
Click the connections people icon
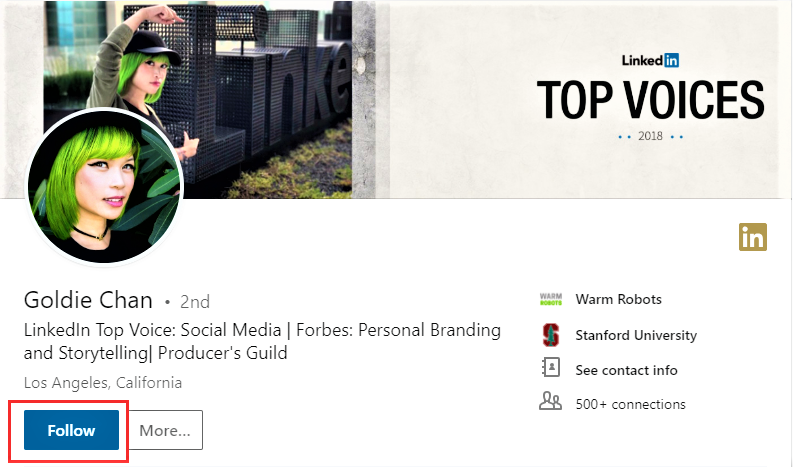click(x=550, y=401)
